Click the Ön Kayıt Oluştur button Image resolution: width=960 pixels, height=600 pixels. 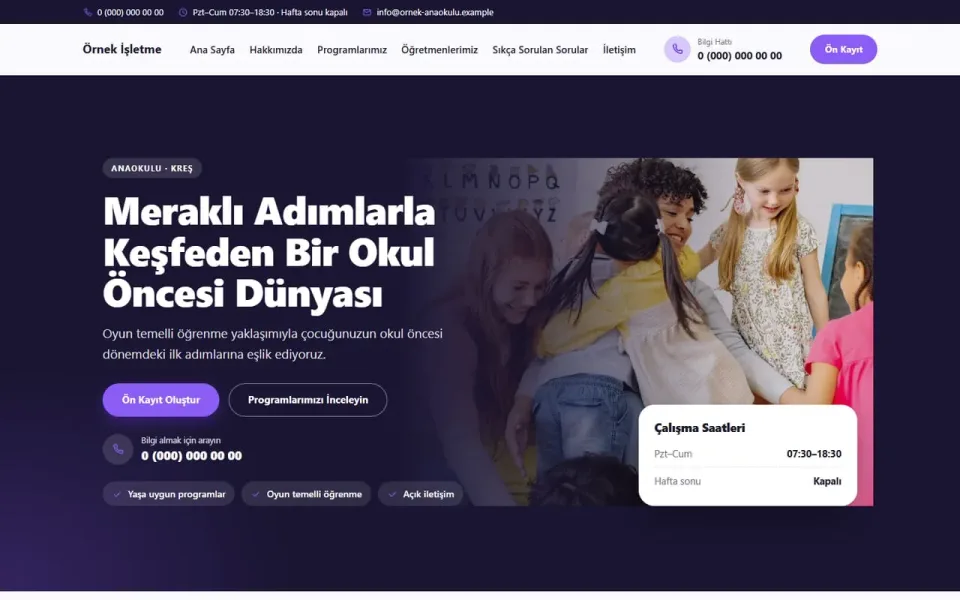coord(160,400)
